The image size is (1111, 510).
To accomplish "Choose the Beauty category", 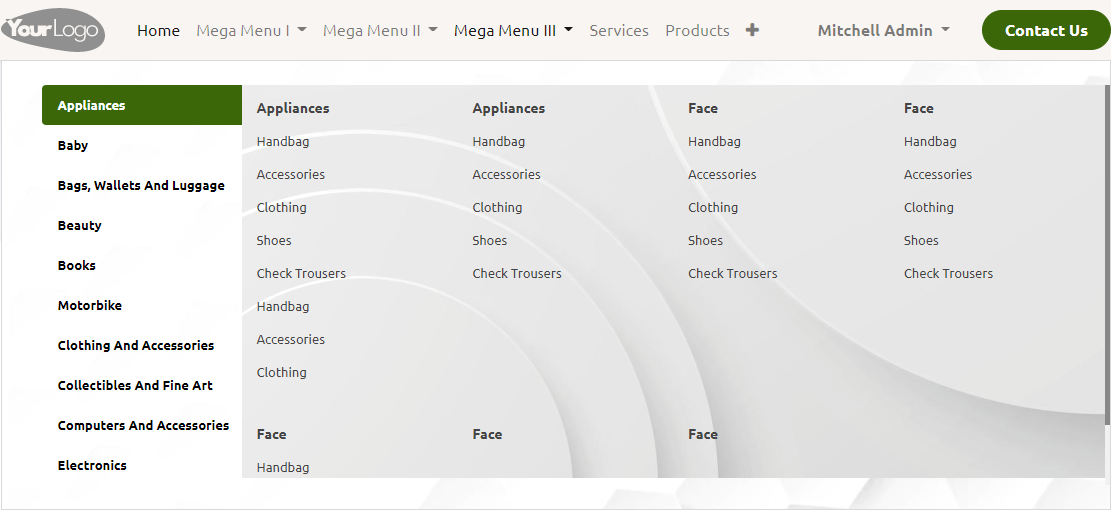I will click(x=80, y=225).
